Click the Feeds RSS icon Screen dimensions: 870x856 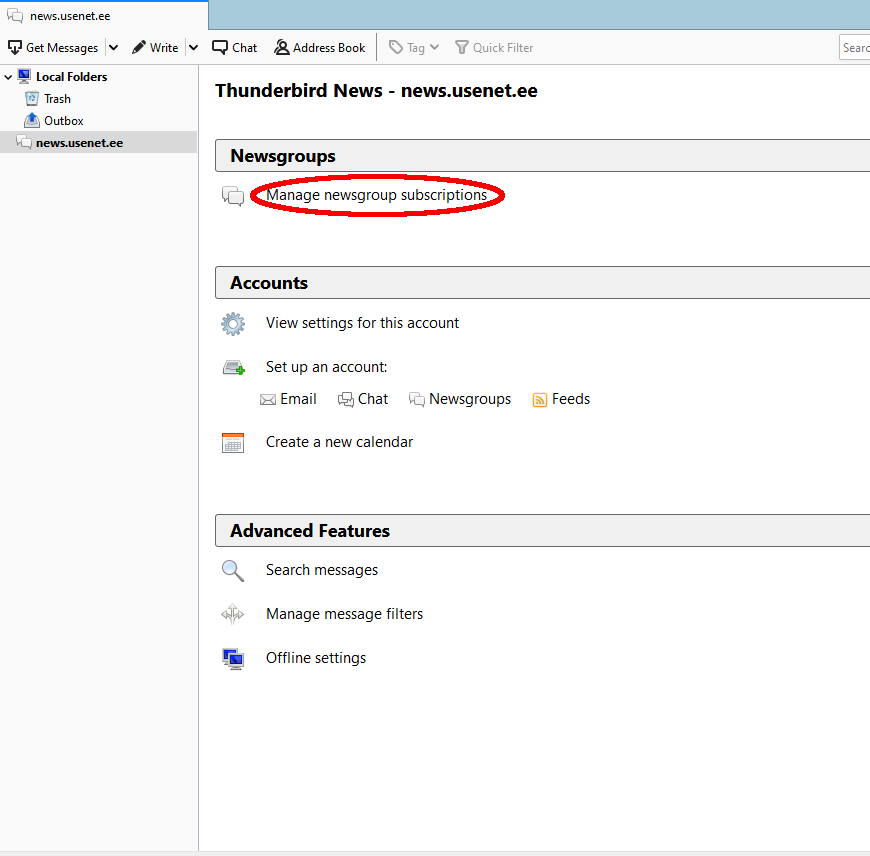pos(540,399)
